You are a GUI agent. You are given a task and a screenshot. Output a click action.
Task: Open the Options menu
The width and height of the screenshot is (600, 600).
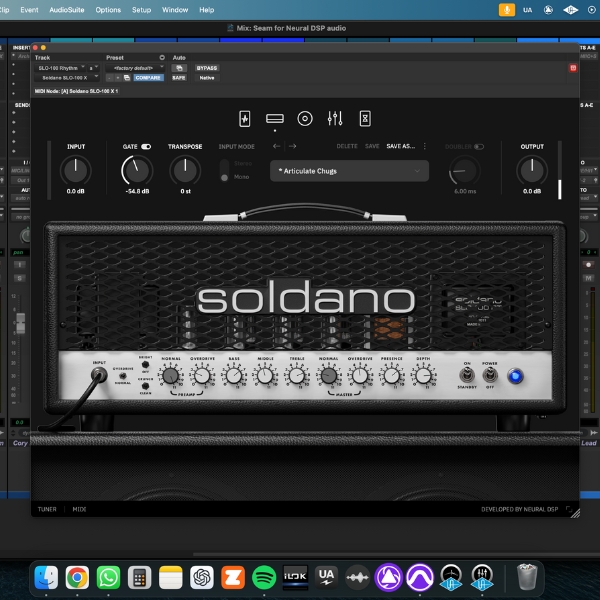coord(108,10)
